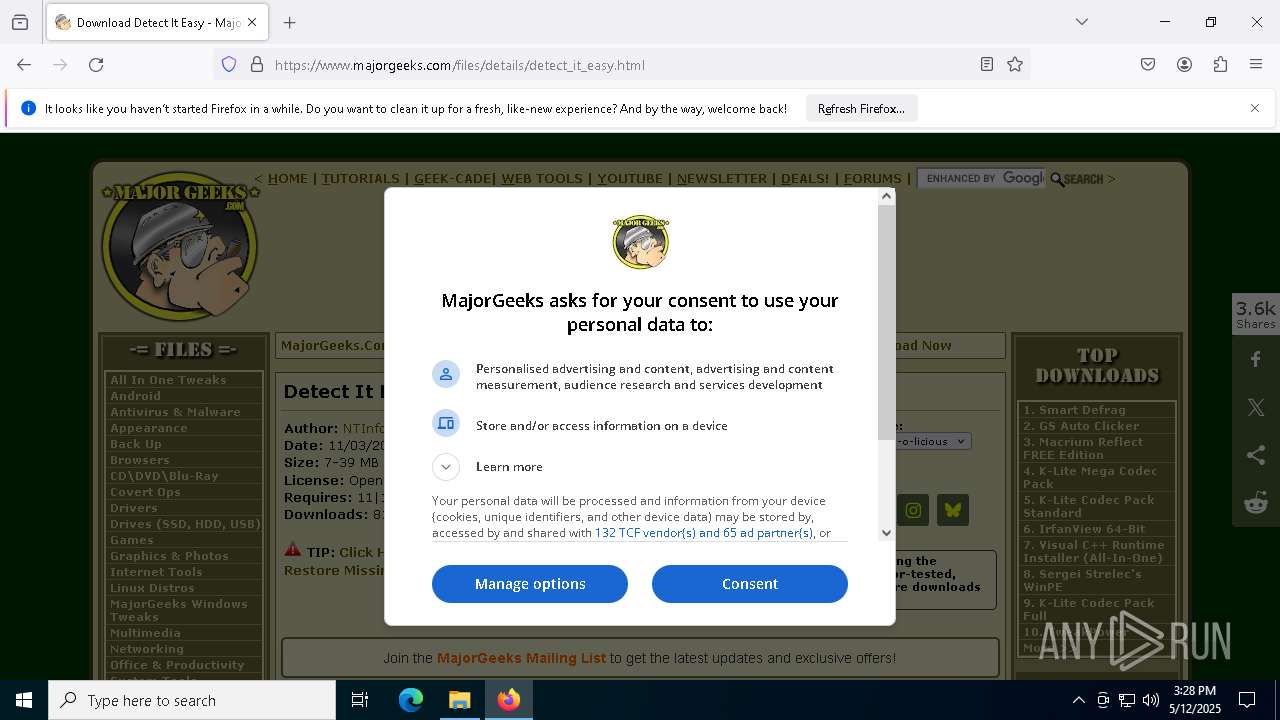This screenshot has width=1280, height=720.
Task: Open YOUTUBE in site navigation
Action: click(630, 179)
